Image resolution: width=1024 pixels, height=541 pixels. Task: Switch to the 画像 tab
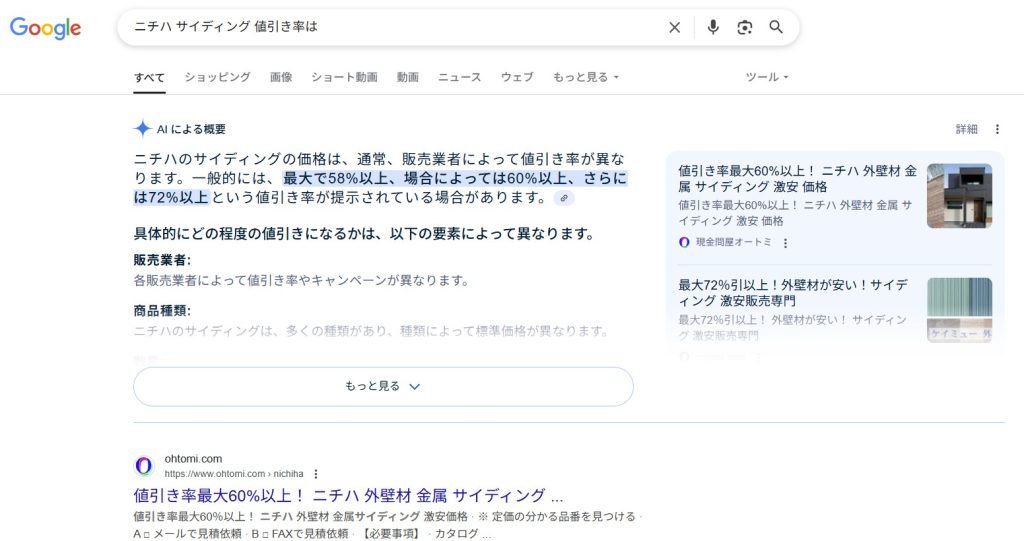[x=281, y=77]
